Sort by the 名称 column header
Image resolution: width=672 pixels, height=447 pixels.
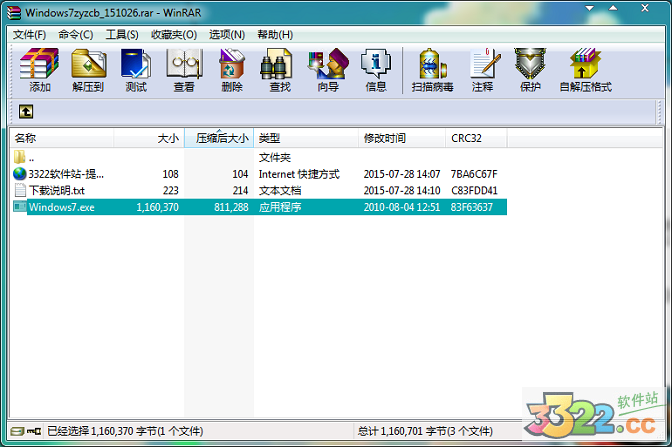[x=62, y=138]
